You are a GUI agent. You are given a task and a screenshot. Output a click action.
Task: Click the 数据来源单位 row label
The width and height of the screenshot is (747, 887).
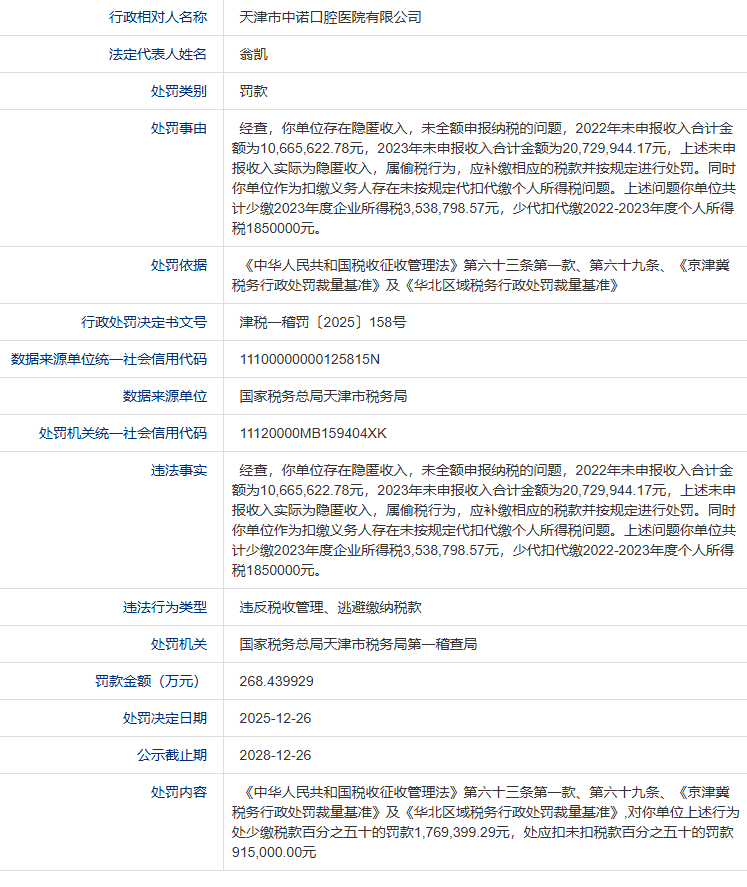point(165,396)
